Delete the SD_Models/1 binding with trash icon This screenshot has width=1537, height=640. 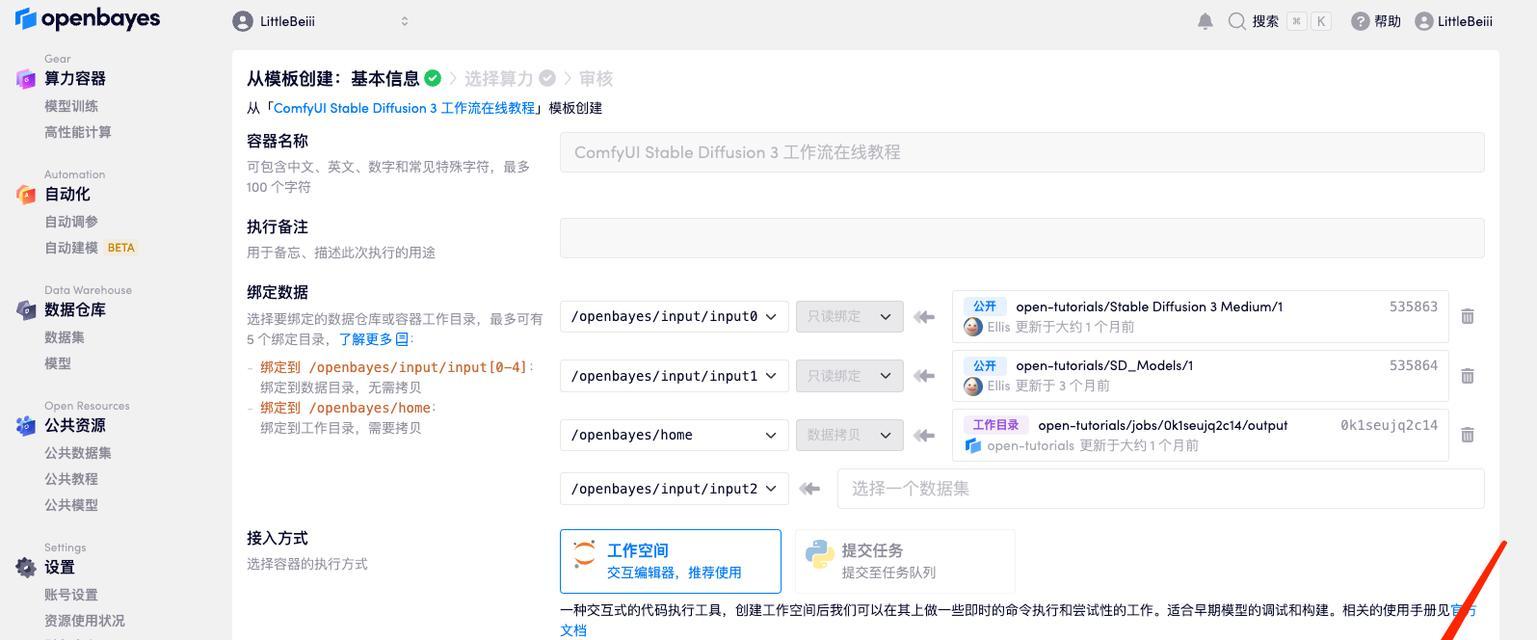[1467, 376]
